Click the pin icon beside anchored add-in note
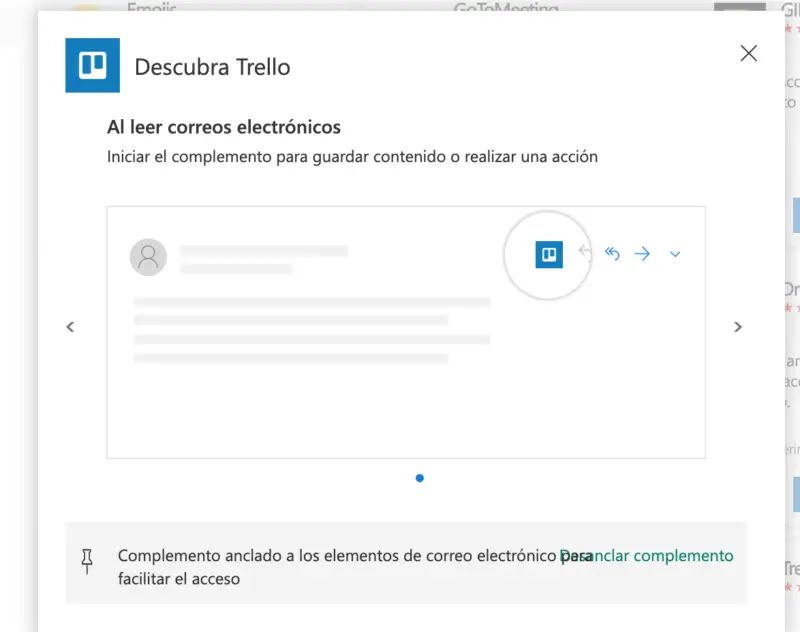 pyautogui.click(x=87, y=562)
